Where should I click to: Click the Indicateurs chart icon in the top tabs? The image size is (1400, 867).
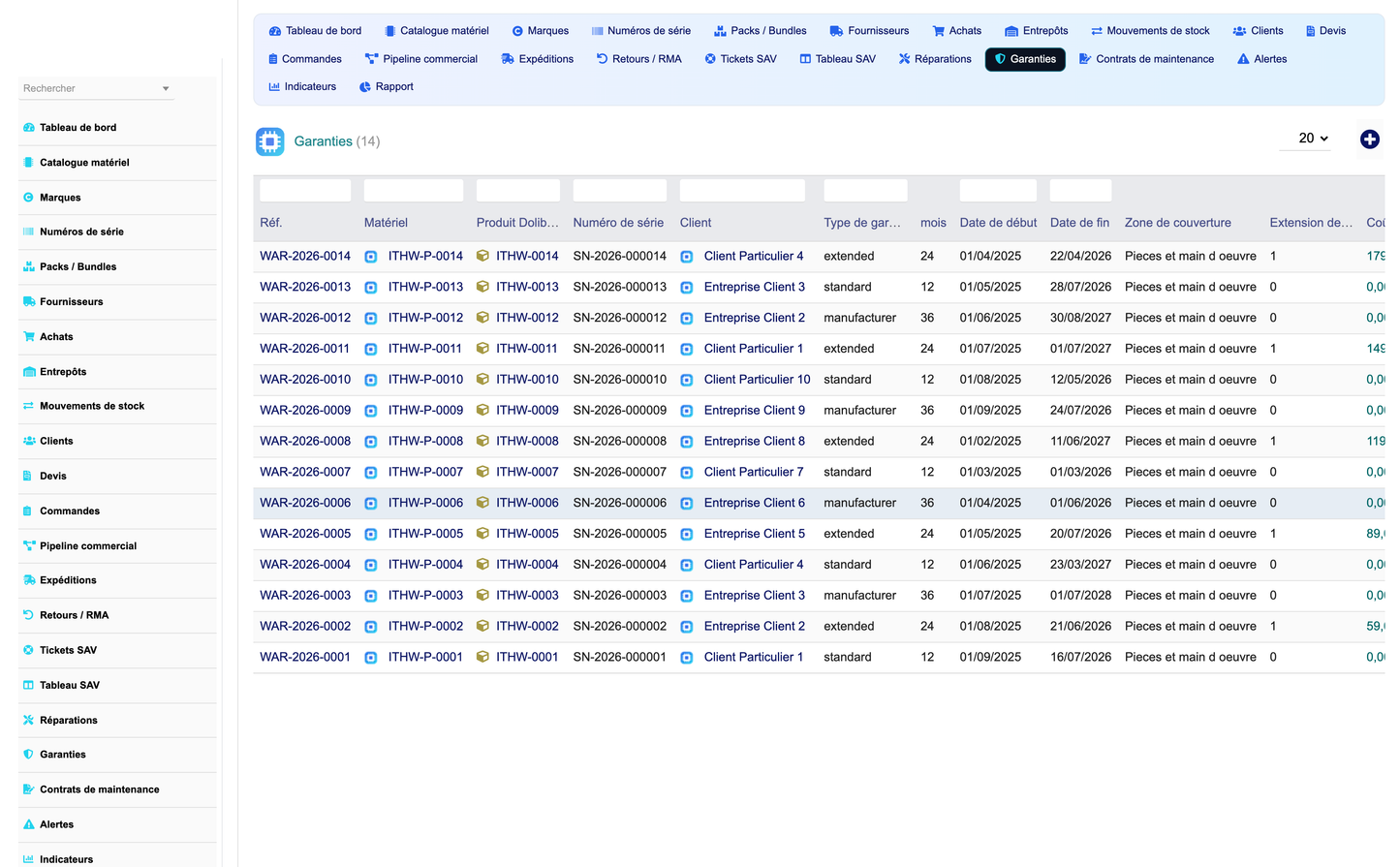click(x=274, y=87)
